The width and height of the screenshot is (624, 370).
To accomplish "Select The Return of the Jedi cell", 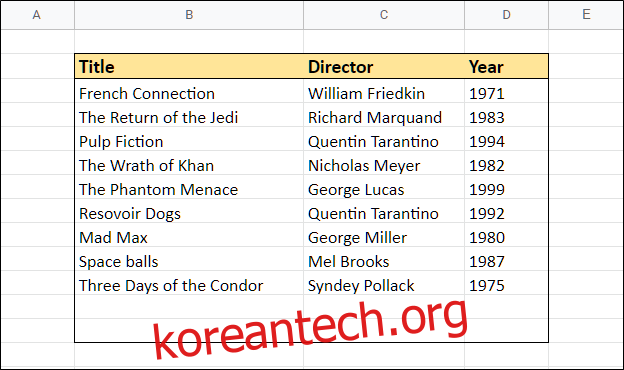I will 189,118.
